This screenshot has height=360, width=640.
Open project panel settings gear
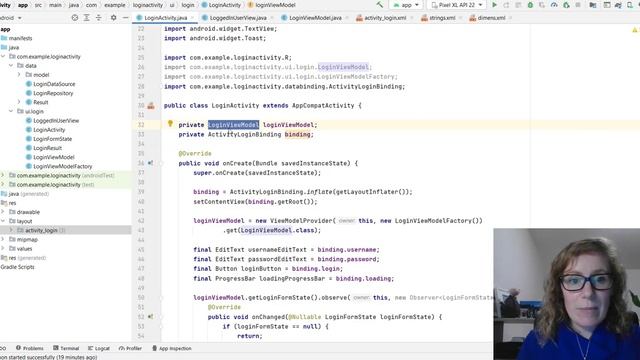click(x=113, y=18)
